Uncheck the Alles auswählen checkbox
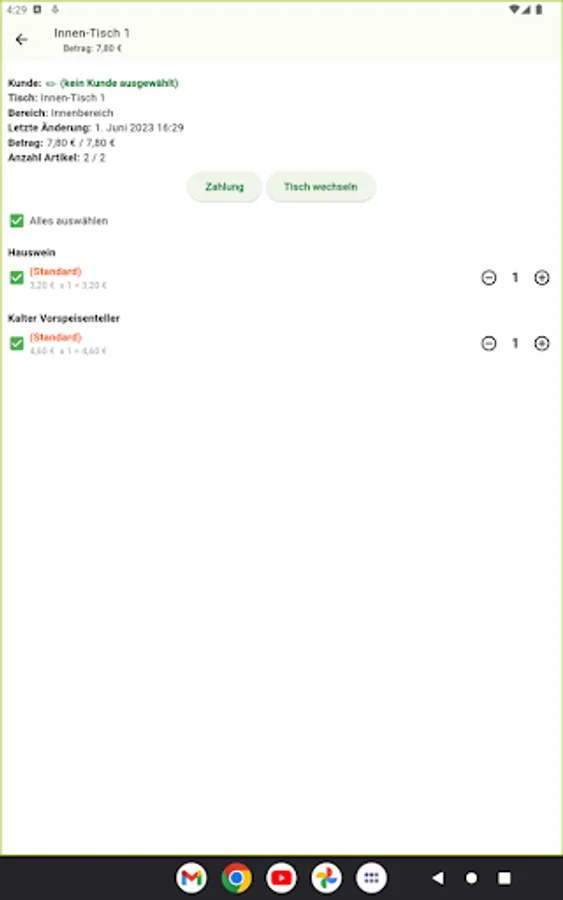563x900 pixels. coord(17,221)
